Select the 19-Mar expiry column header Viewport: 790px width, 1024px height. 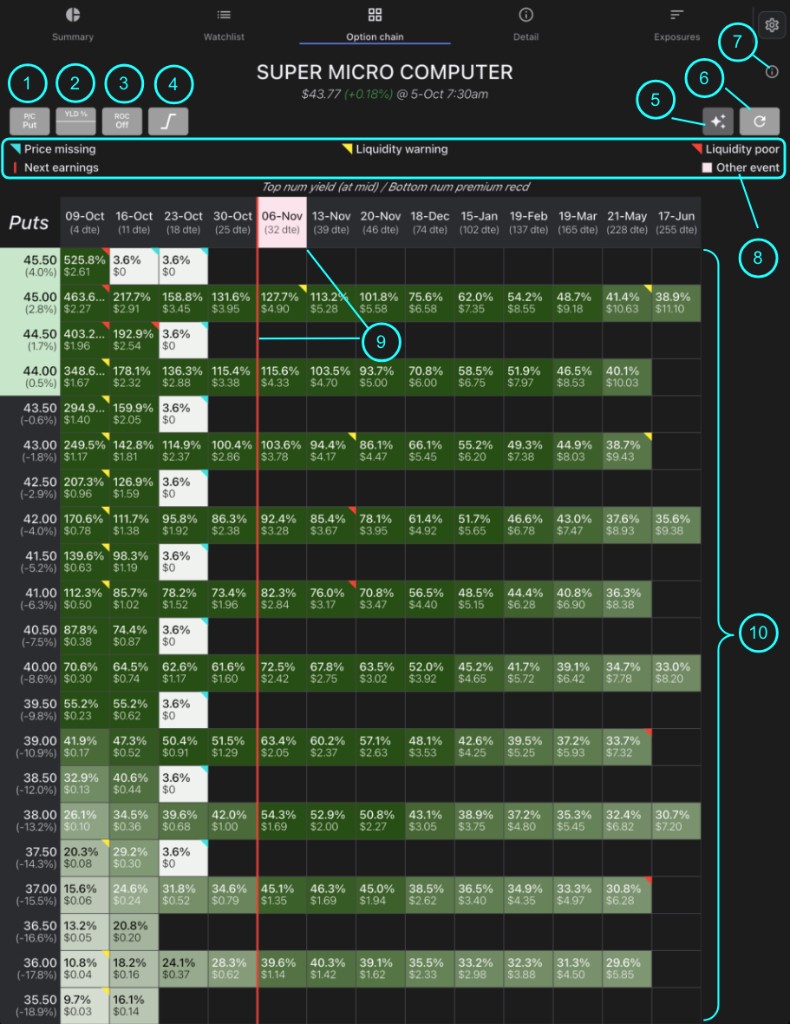pos(578,222)
